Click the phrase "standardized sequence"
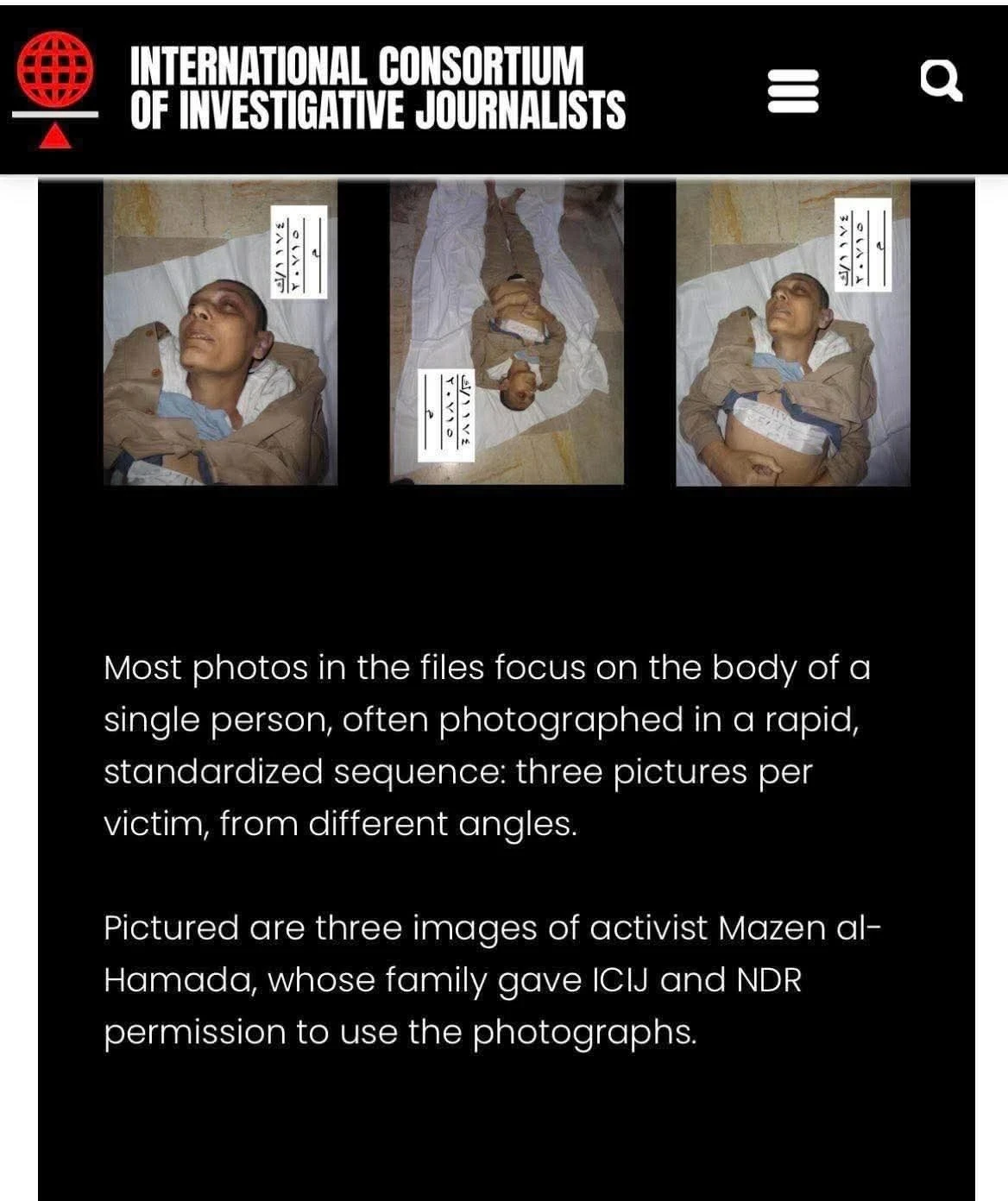1008x1201 pixels. coord(306,771)
